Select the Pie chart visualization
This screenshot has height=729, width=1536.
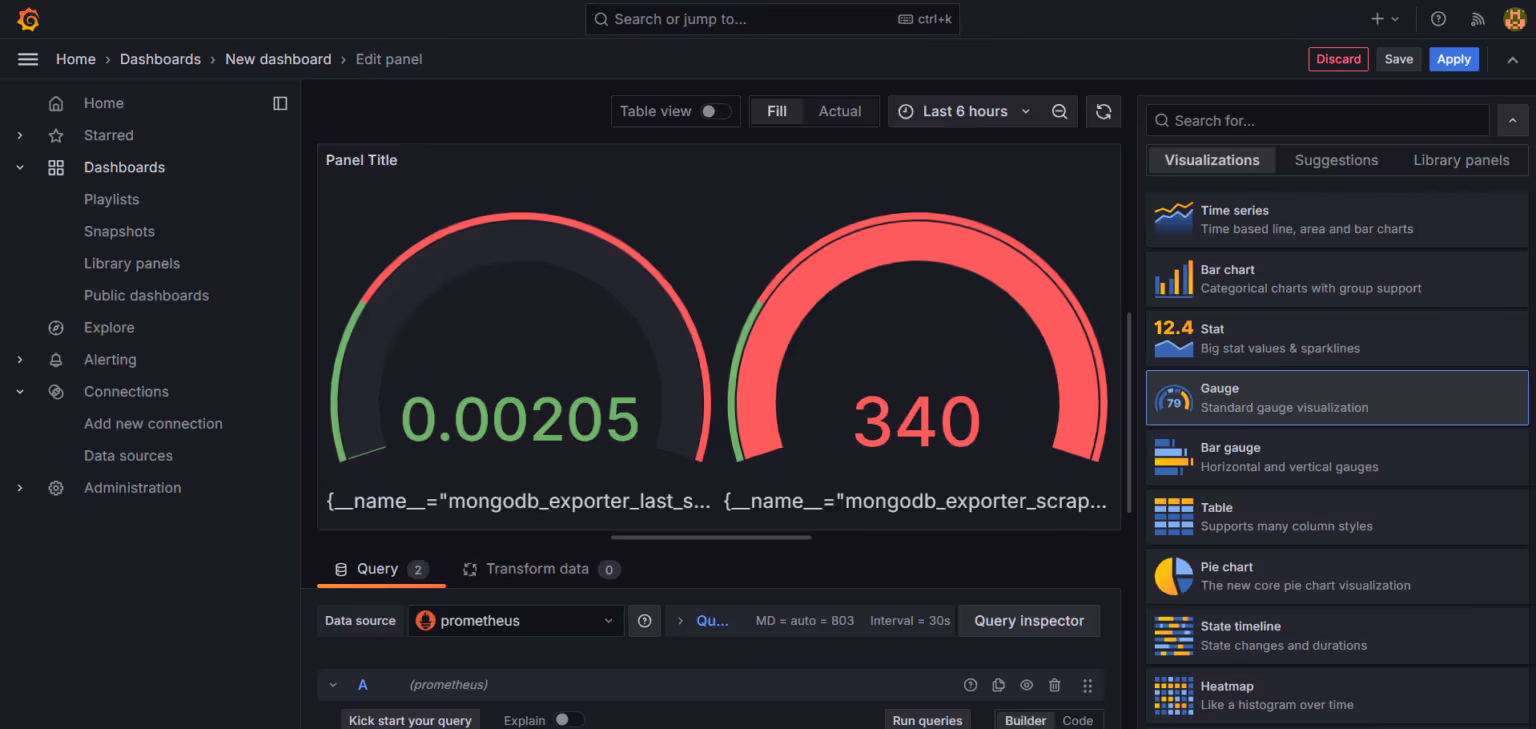pyautogui.click(x=1337, y=576)
